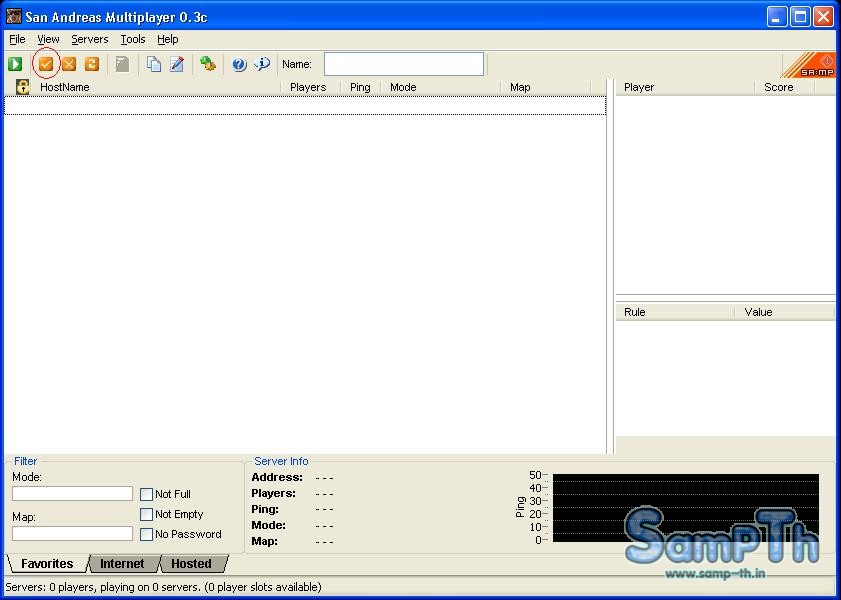Click the orange Delete Server X icon
The height and width of the screenshot is (600, 841).
pyautogui.click(x=69, y=64)
